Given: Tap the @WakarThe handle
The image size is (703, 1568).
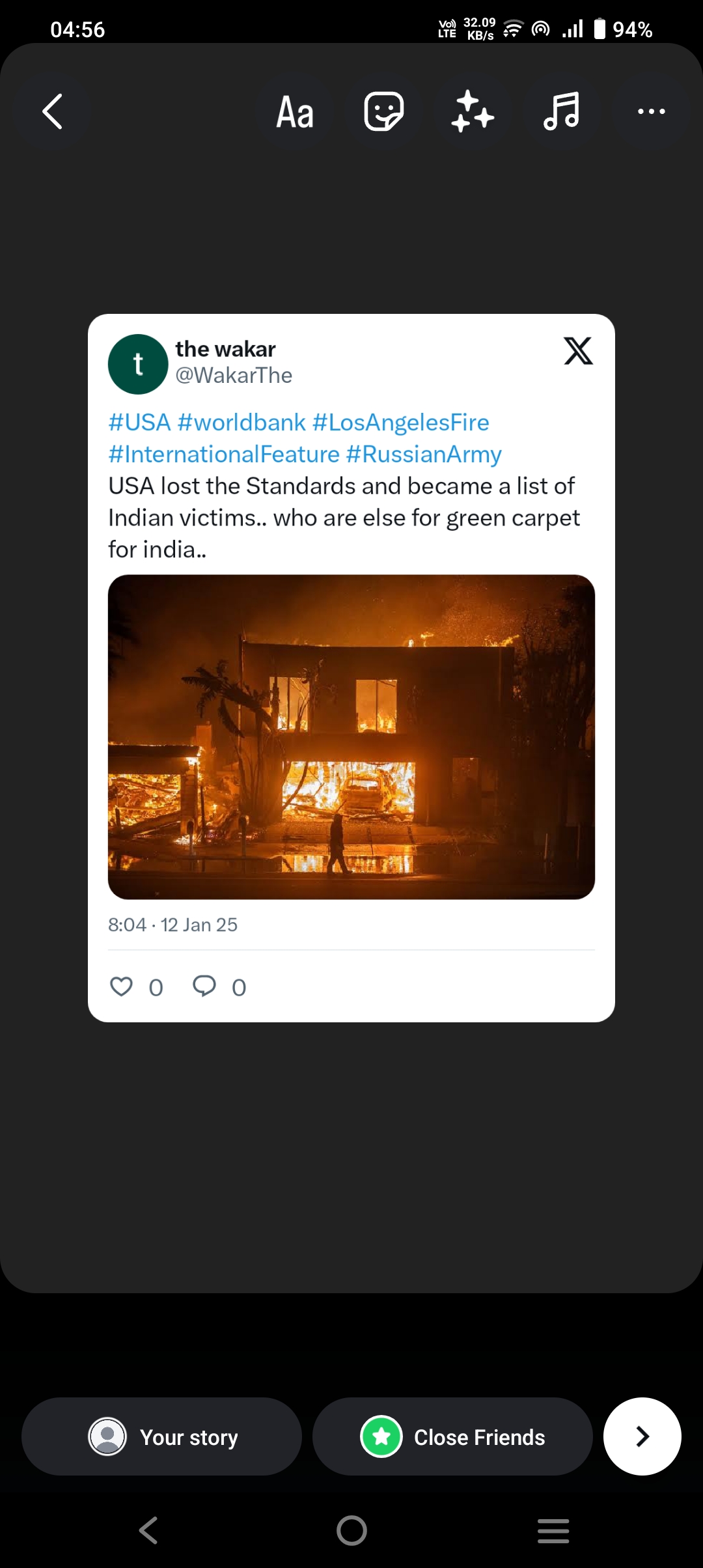Looking at the screenshot, I should (234, 376).
